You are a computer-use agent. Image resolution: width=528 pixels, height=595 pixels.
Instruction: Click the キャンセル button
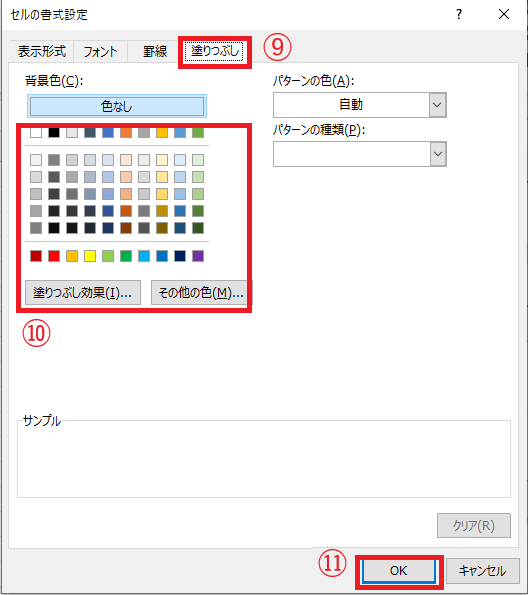[x=482, y=571]
